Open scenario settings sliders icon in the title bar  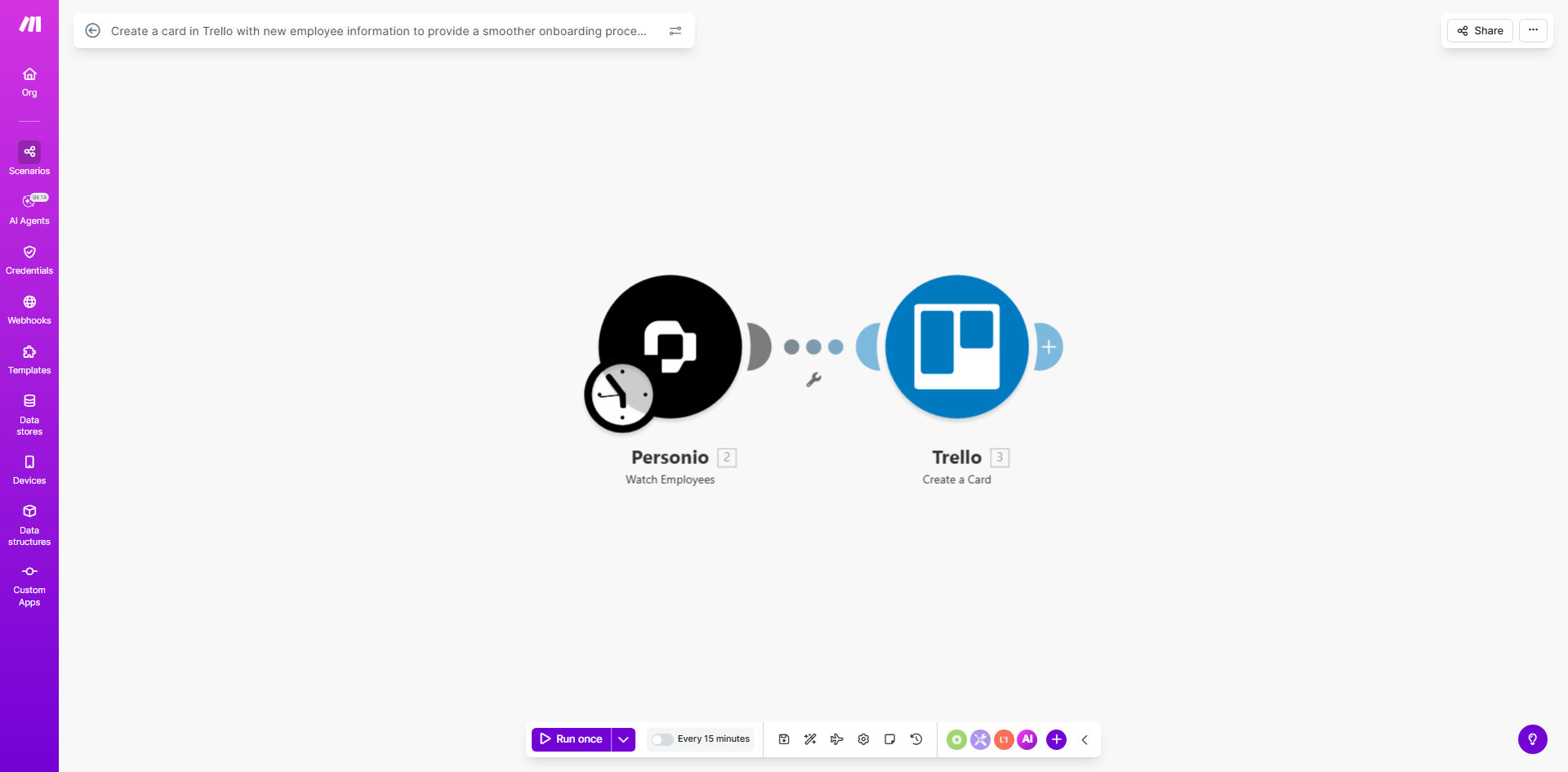pyautogui.click(x=675, y=31)
